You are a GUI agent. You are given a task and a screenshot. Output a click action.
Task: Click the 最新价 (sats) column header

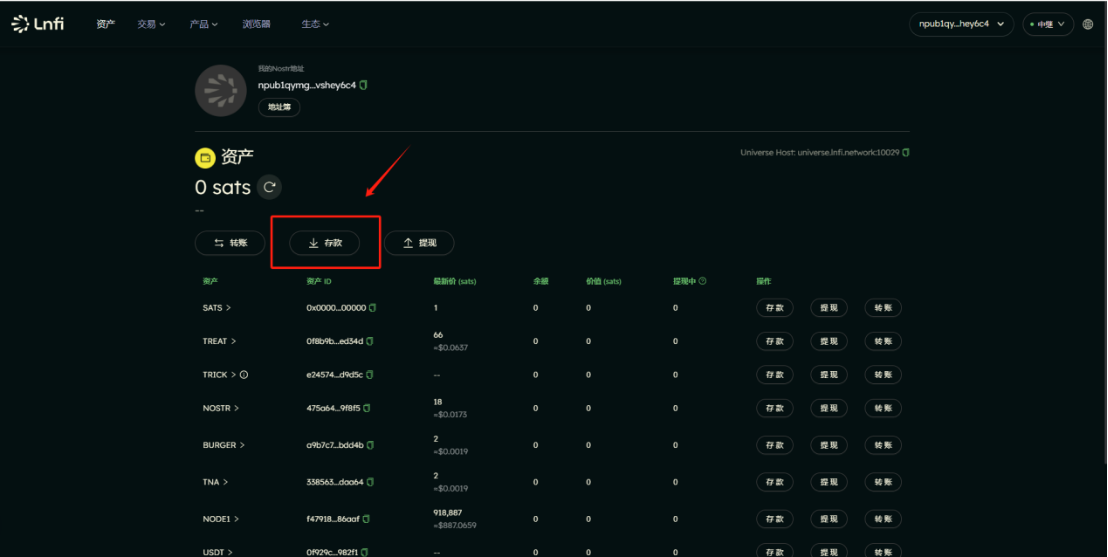click(454, 281)
